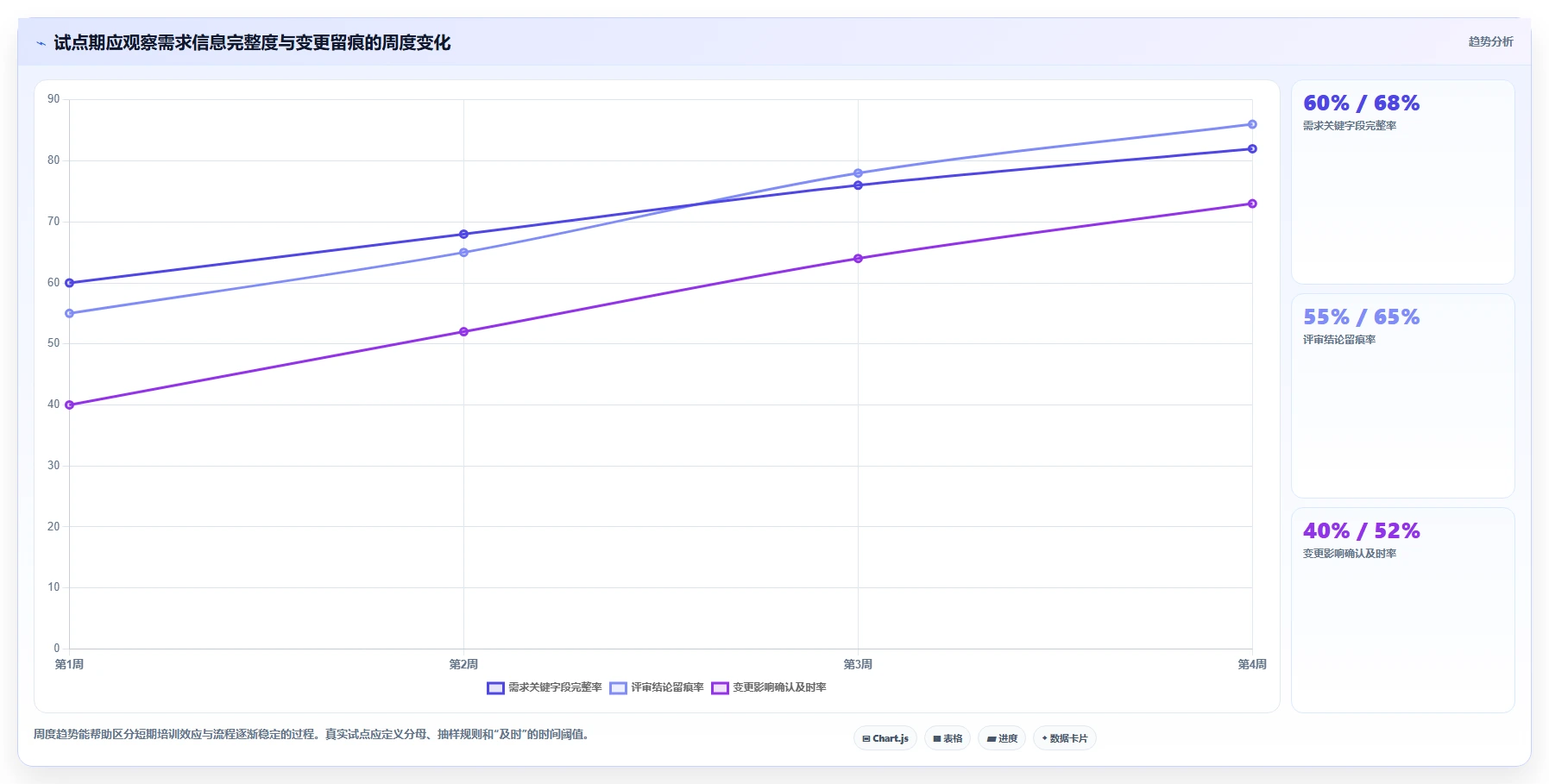Click 需求关键字段完整率 point at 第3周 (76)
1549x784 pixels.
click(858, 185)
